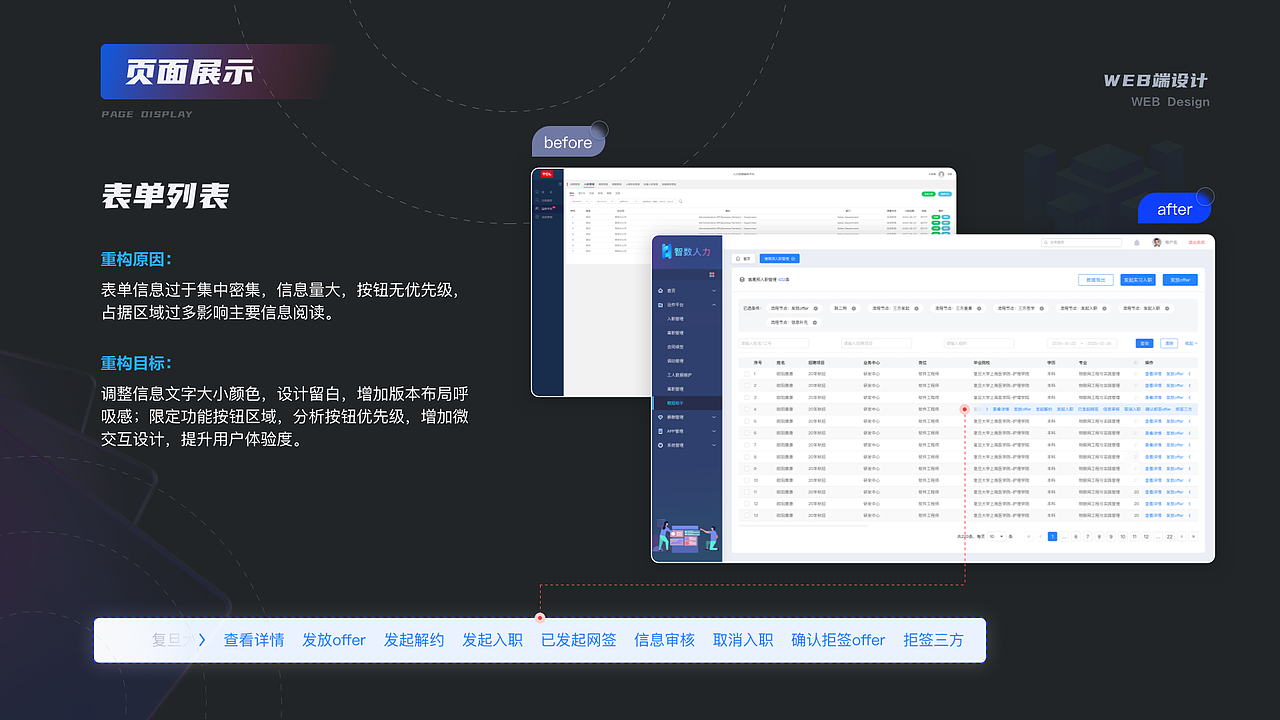Click 拒签三方 in the enlarged action bar

[x=933, y=640]
